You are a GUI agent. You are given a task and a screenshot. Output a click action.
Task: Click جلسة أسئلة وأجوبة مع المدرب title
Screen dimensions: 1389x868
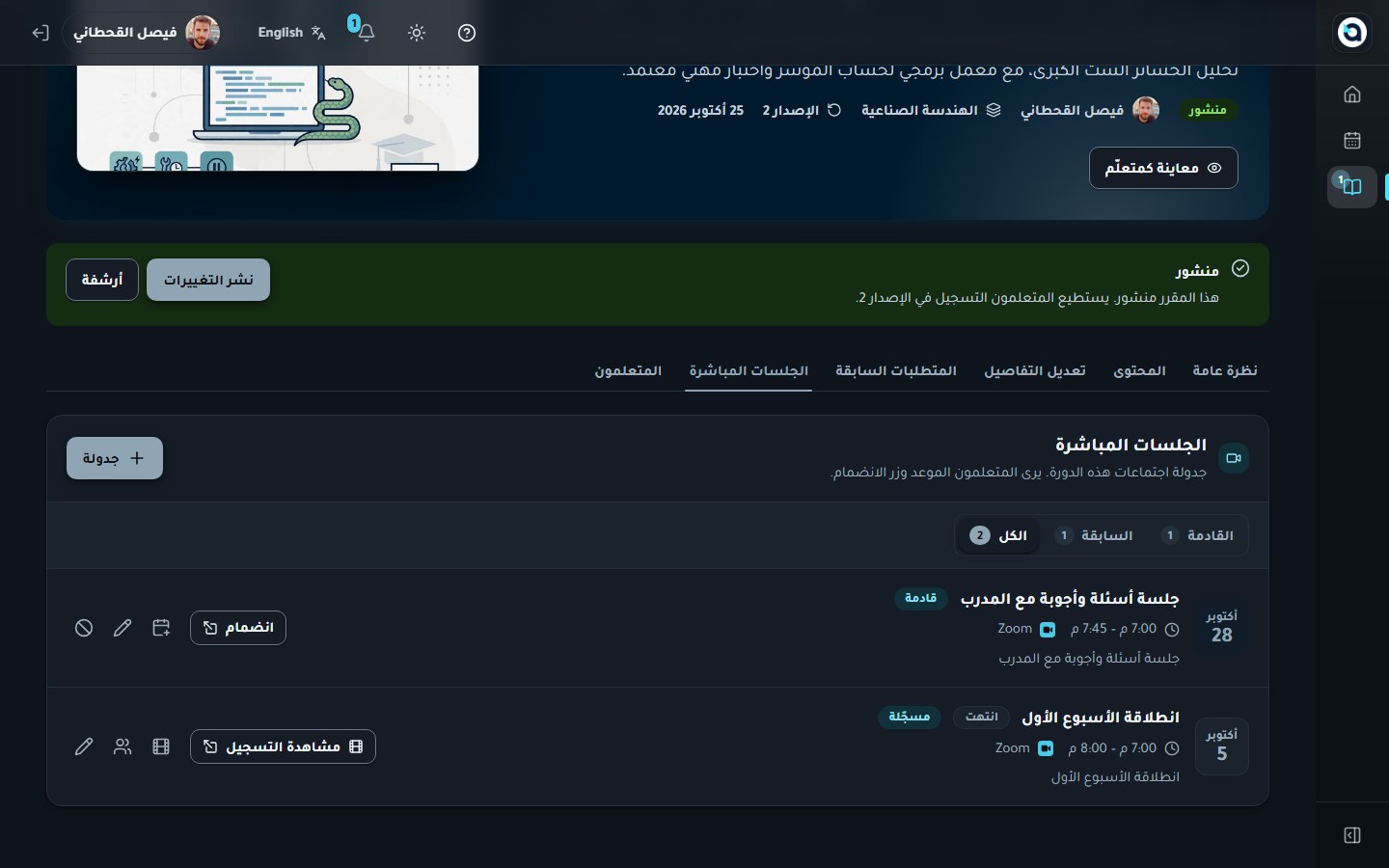pos(1070,599)
